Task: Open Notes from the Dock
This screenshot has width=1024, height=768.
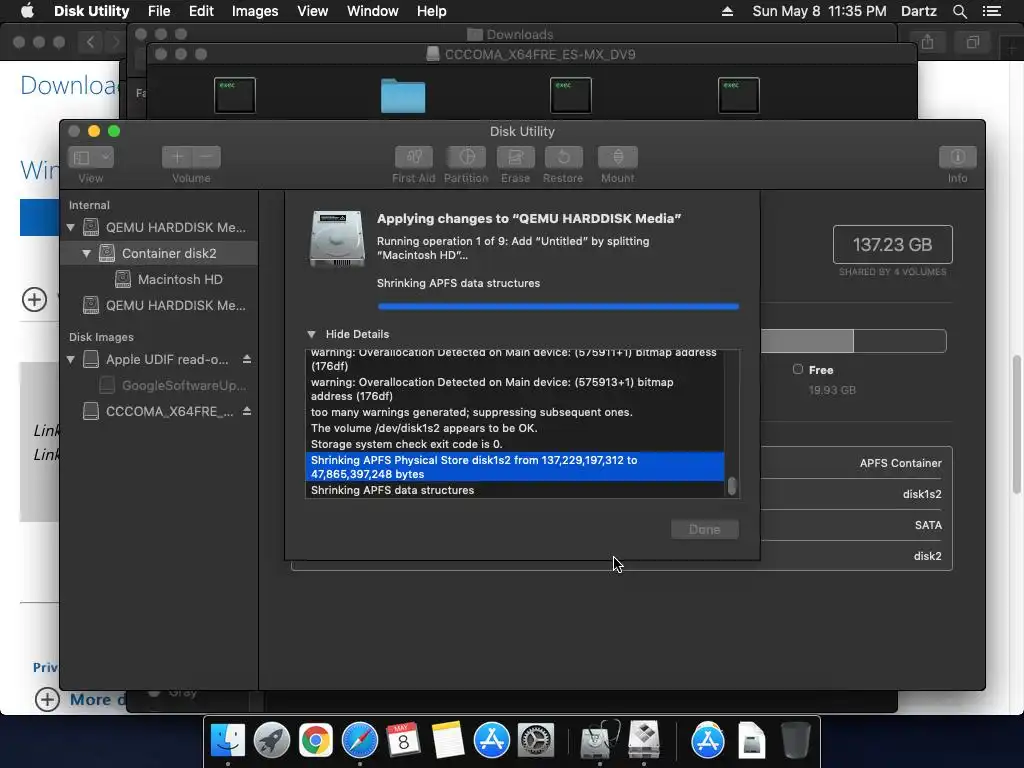Action: coord(447,741)
